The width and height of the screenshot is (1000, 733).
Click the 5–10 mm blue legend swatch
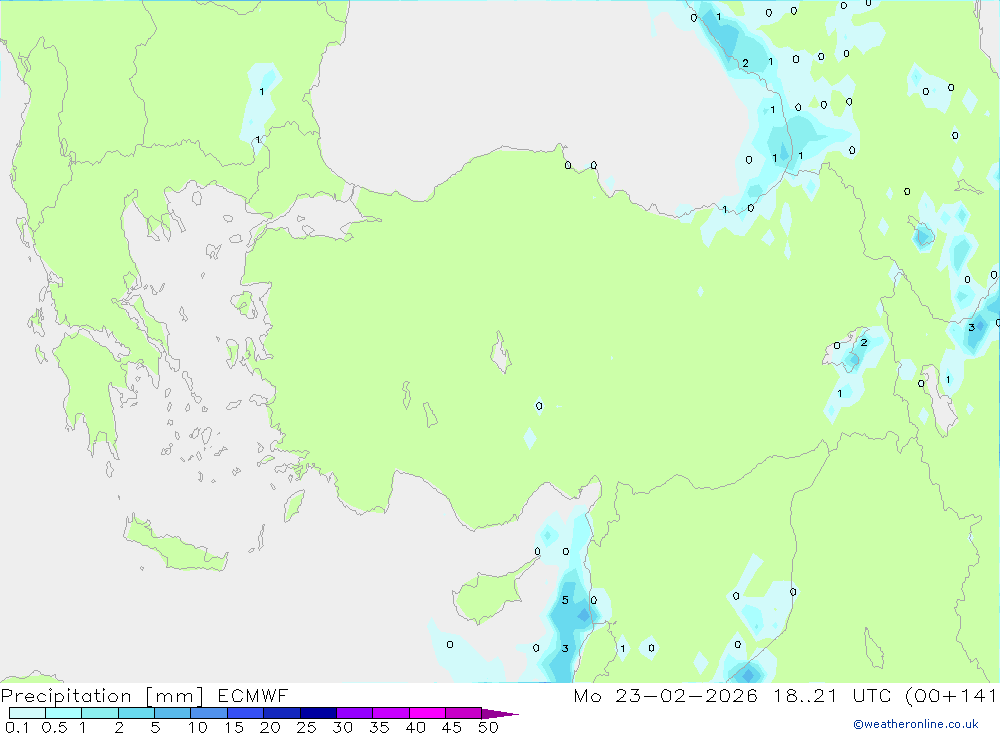[x=173, y=713]
